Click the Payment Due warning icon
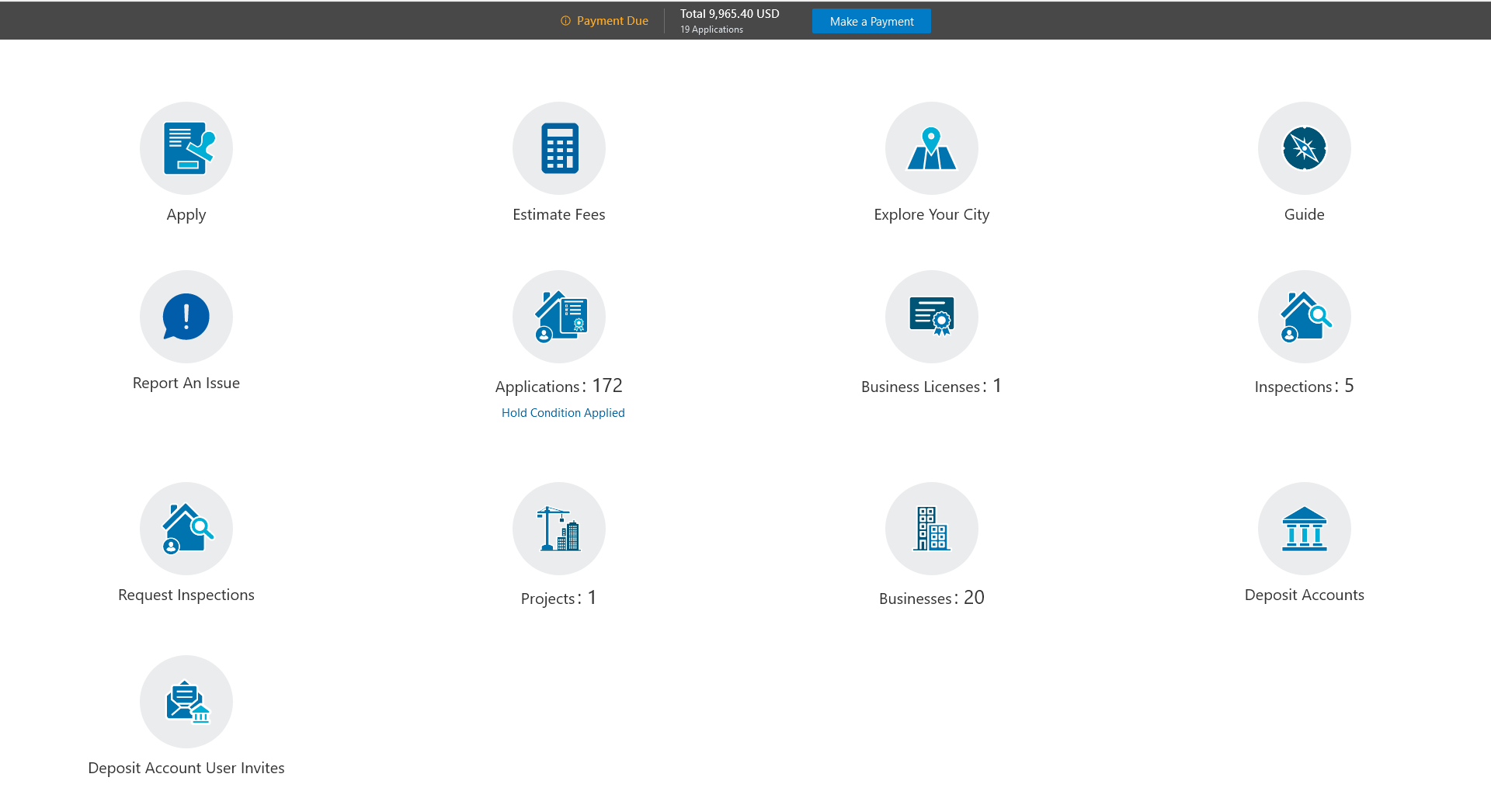The height and width of the screenshot is (812, 1491). pos(565,21)
